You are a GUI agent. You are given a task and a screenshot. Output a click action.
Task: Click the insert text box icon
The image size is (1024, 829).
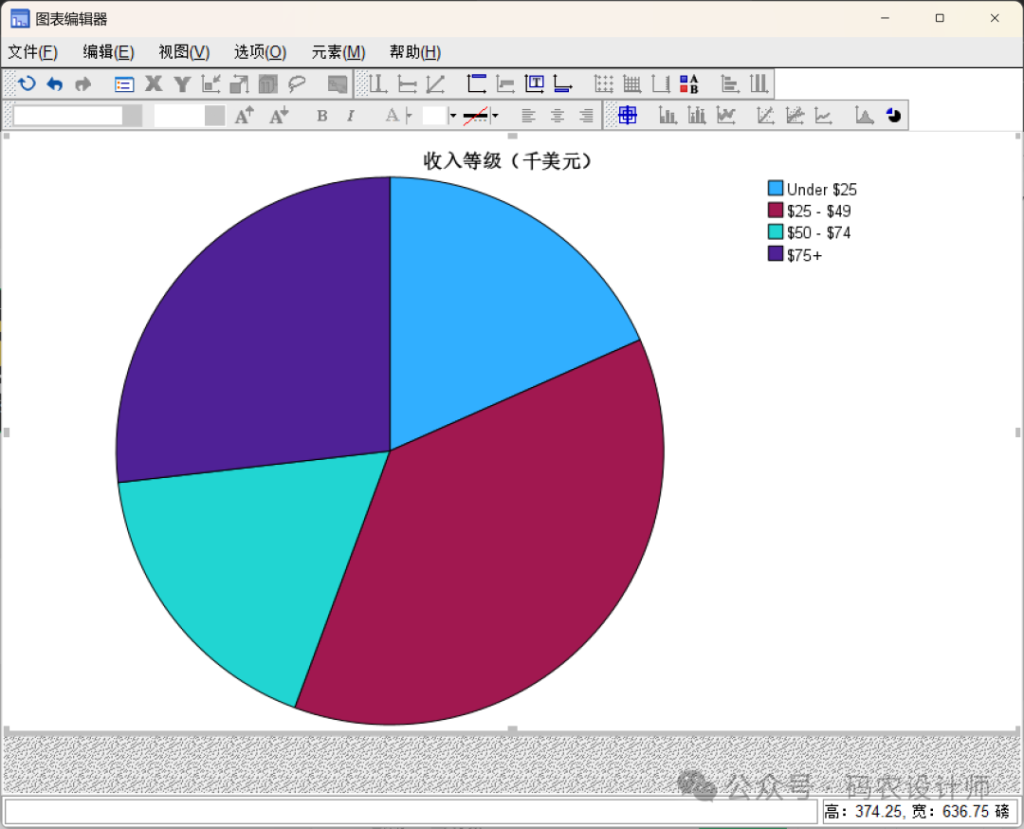pyautogui.click(x=535, y=84)
